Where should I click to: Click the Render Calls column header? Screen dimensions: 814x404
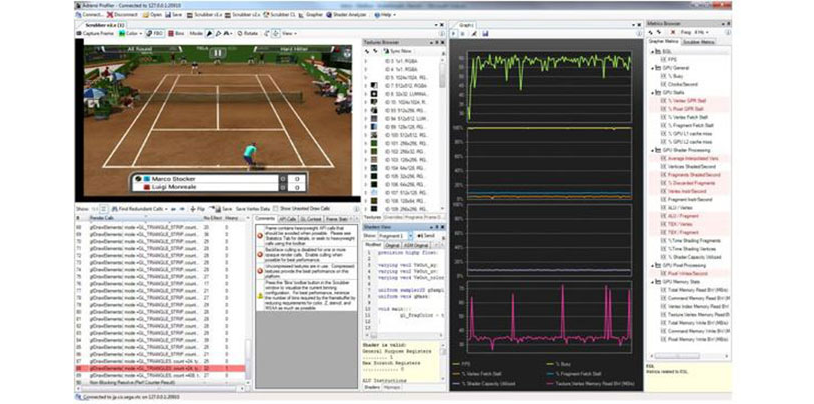pos(145,218)
